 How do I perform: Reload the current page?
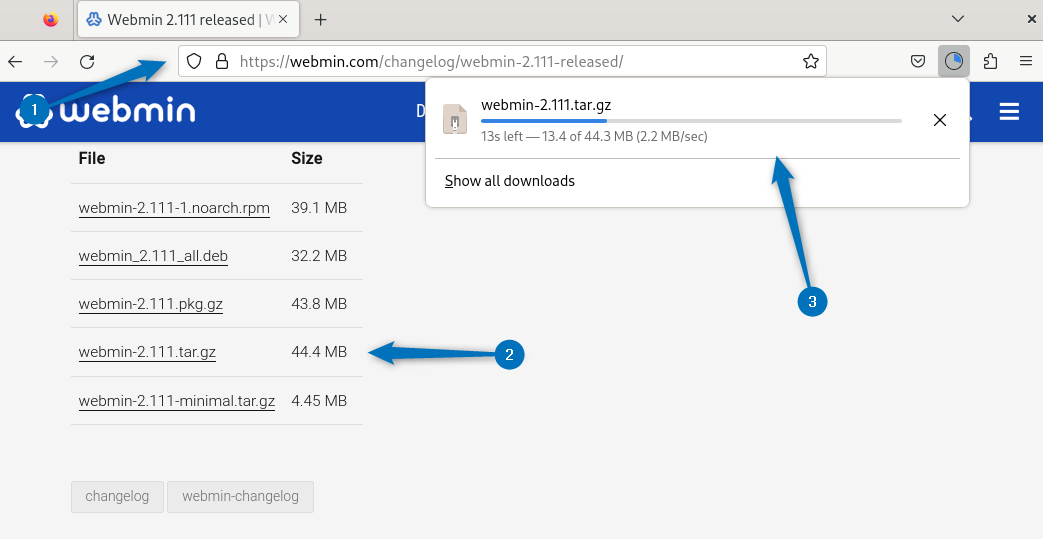(x=87, y=62)
